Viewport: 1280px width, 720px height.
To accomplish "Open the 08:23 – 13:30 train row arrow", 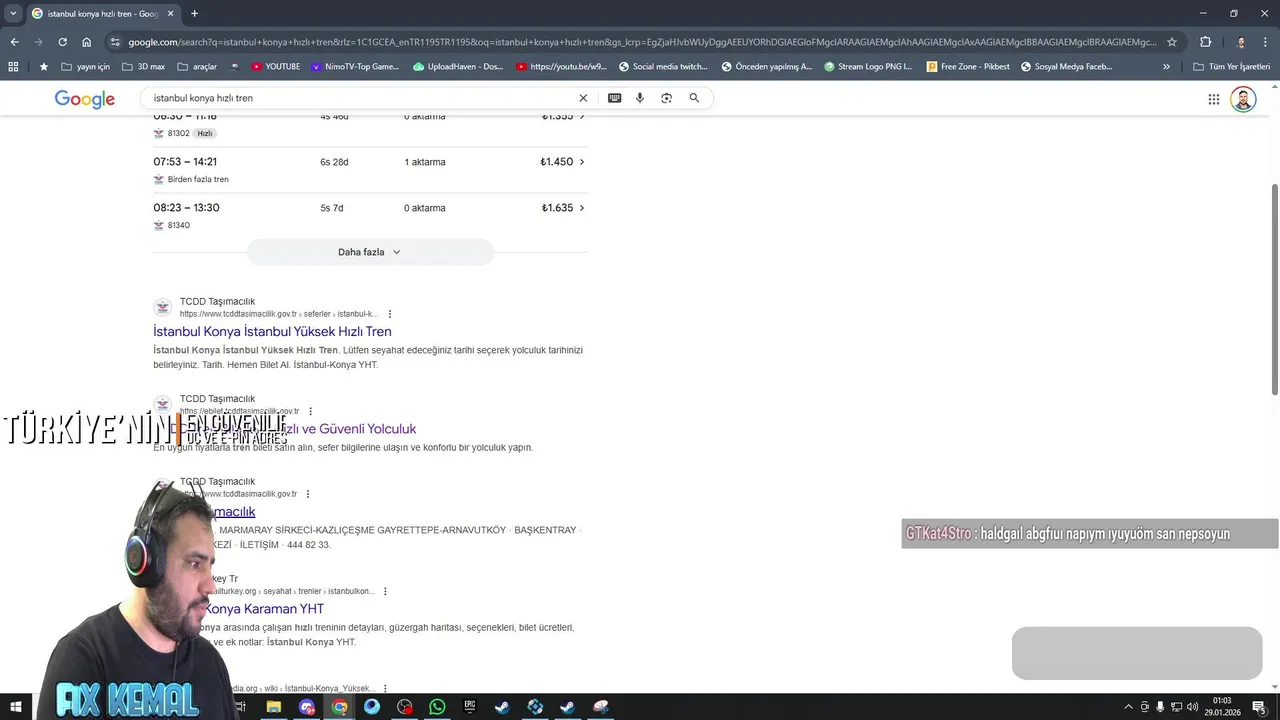I will pos(582,208).
